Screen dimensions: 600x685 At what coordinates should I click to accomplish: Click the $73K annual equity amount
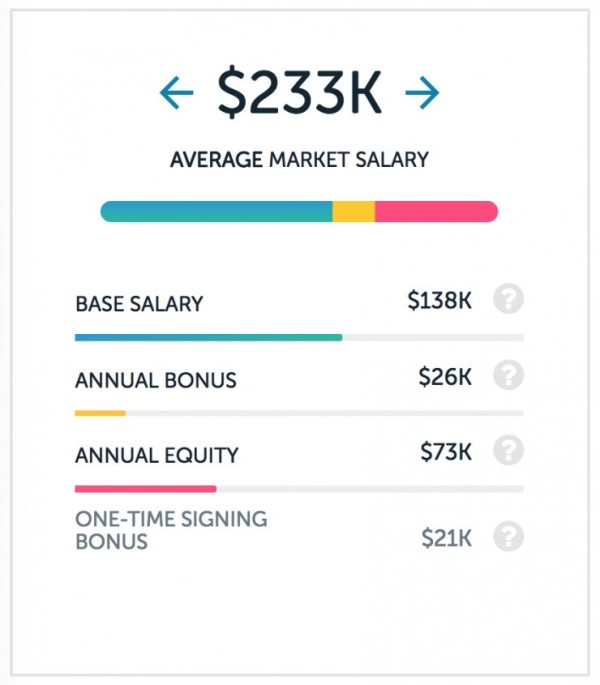click(x=445, y=452)
